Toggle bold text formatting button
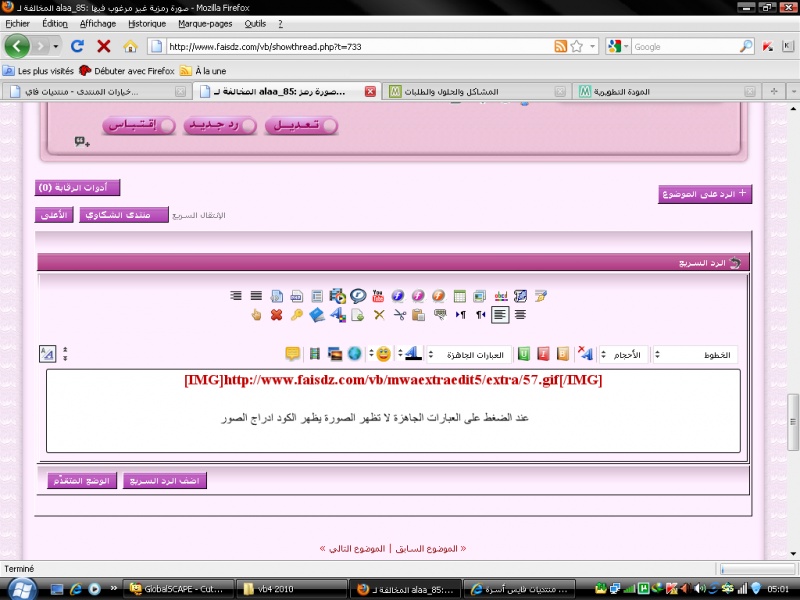This screenshot has height=600, width=800. click(564, 354)
